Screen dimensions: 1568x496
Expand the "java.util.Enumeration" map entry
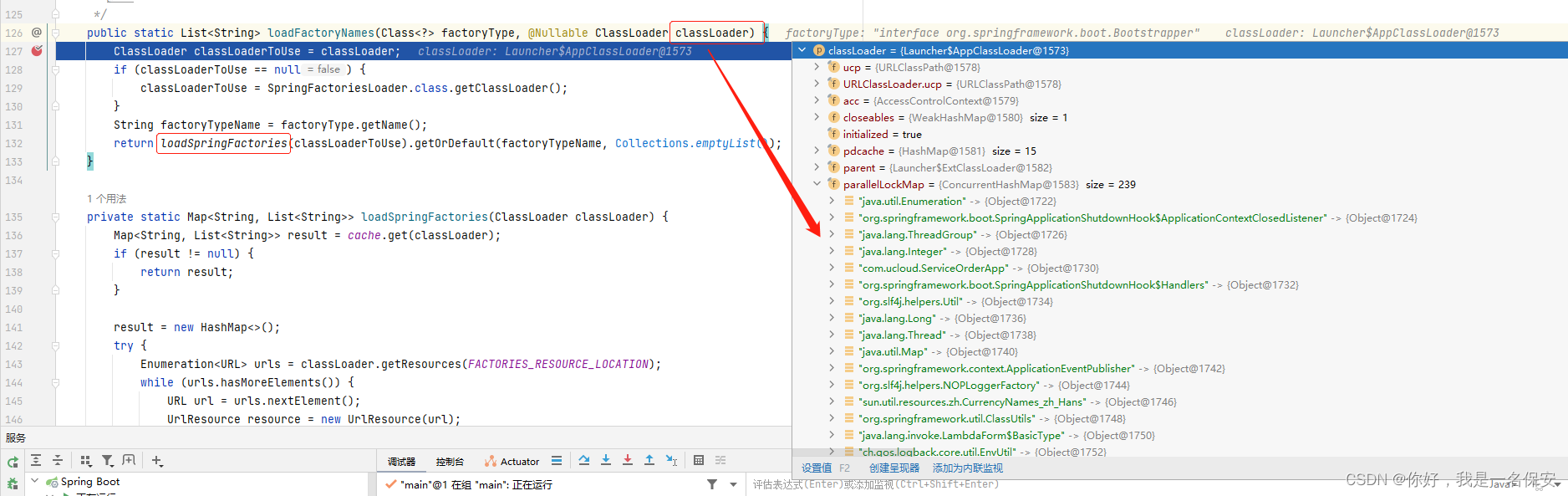tap(832, 201)
